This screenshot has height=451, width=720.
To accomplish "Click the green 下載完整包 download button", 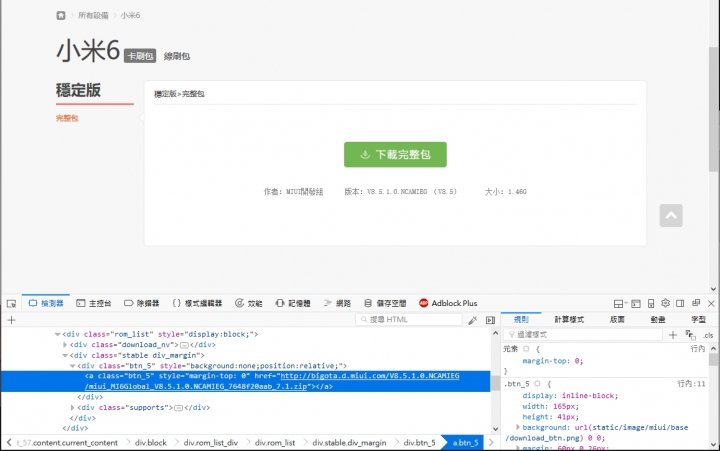I will pos(395,154).
